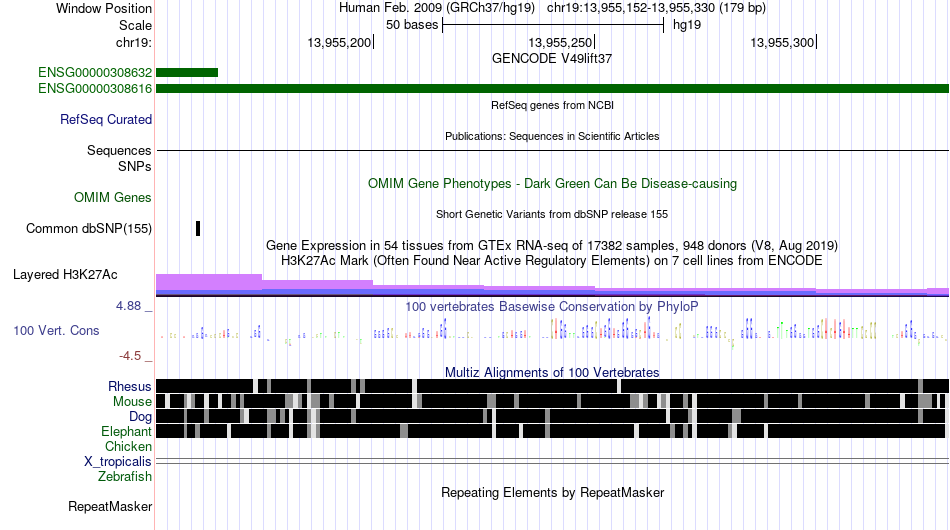
Task: Click the Rhesus alignment label
Action: click(130, 386)
